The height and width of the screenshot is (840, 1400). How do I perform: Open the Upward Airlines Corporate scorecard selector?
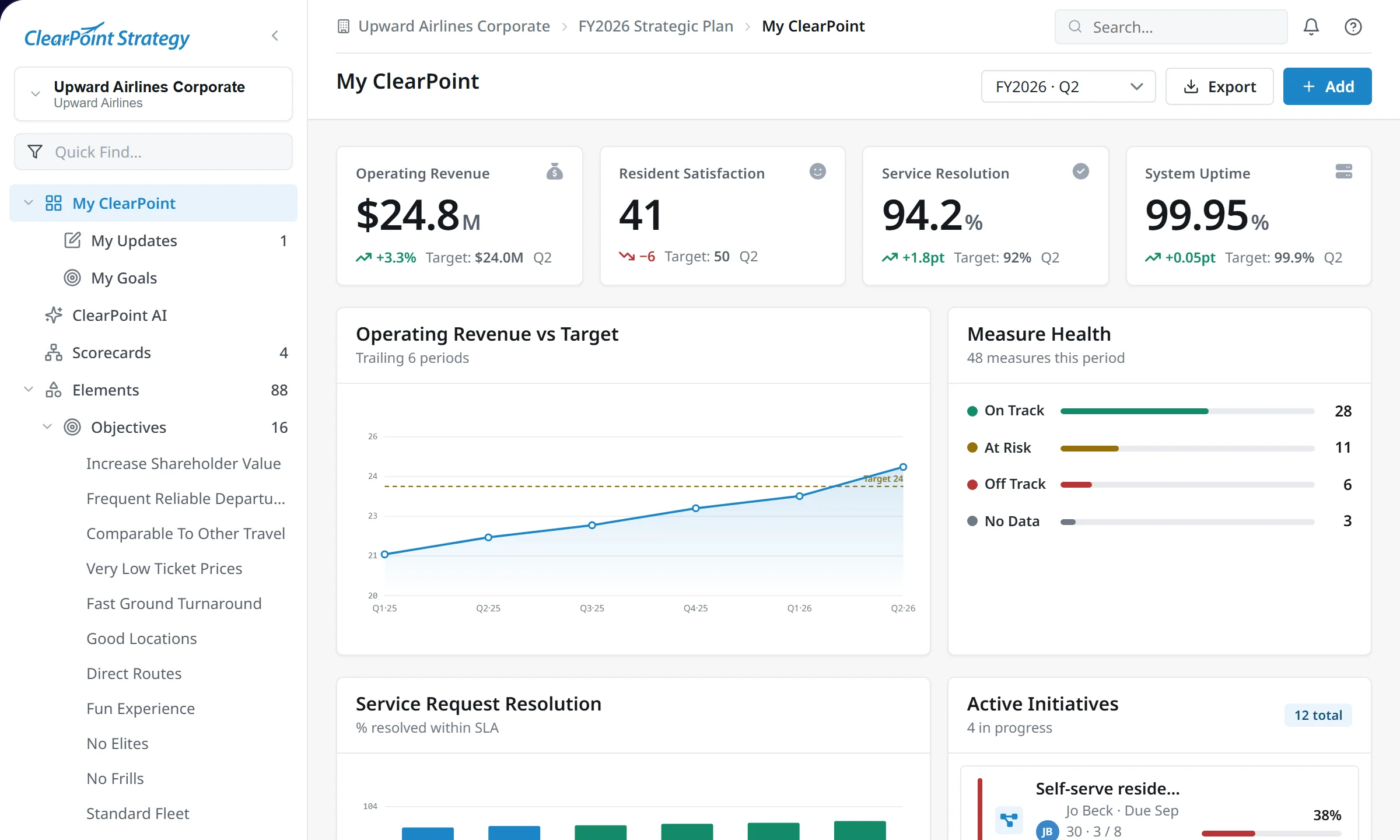click(x=153, y=94)
